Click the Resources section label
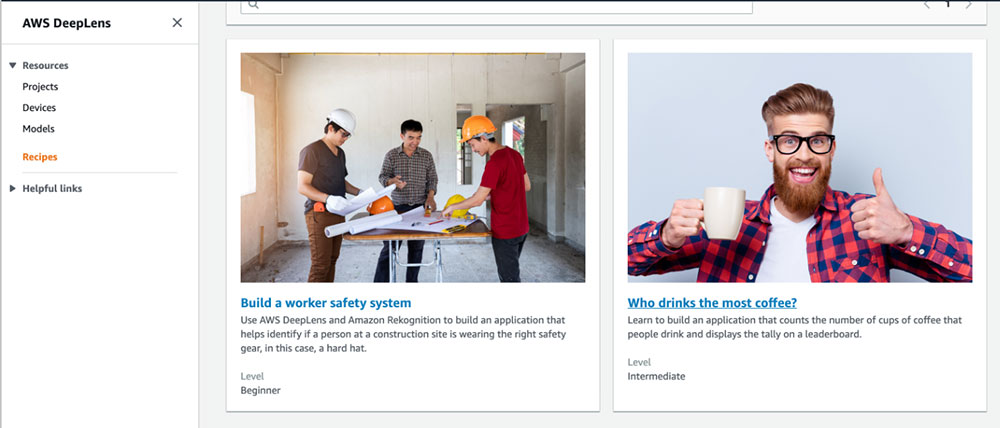 point(45,66)
